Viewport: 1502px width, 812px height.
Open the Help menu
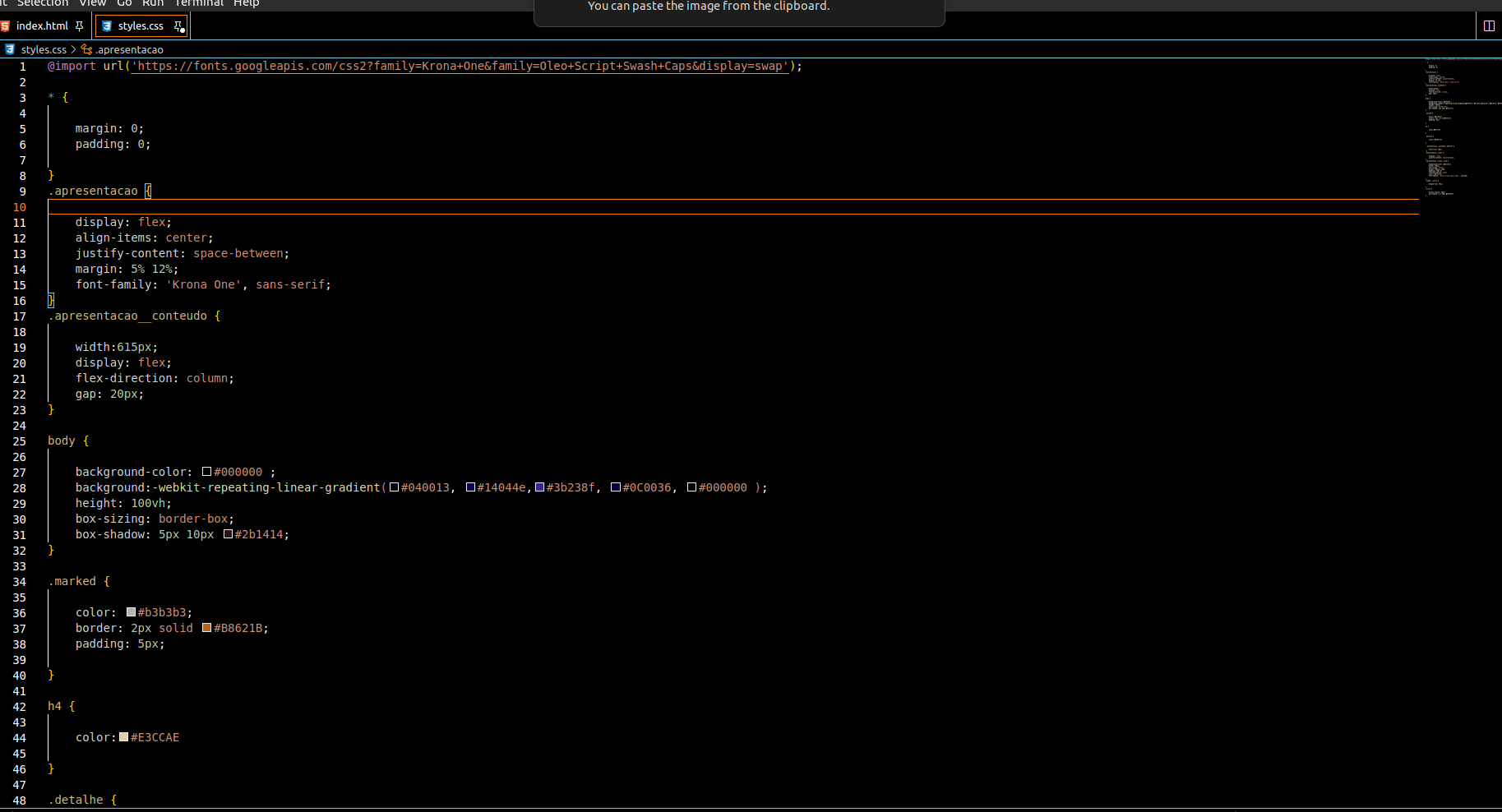247,3
